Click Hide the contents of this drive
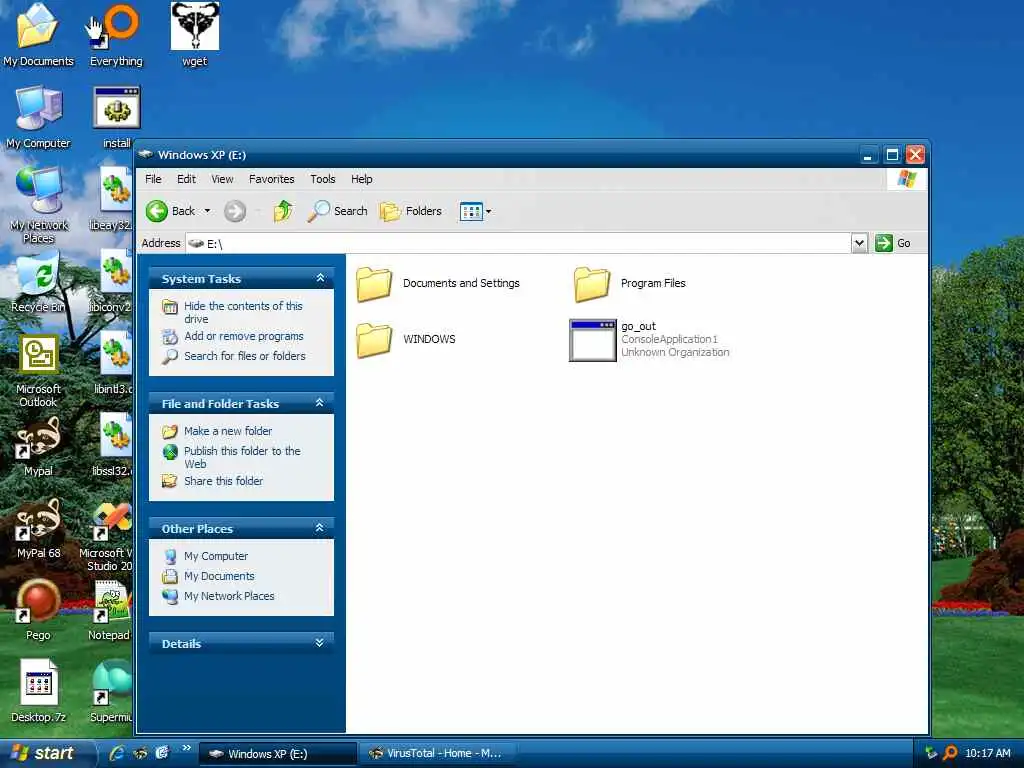This screenshot has height=768, width=1024. [243, 312]
